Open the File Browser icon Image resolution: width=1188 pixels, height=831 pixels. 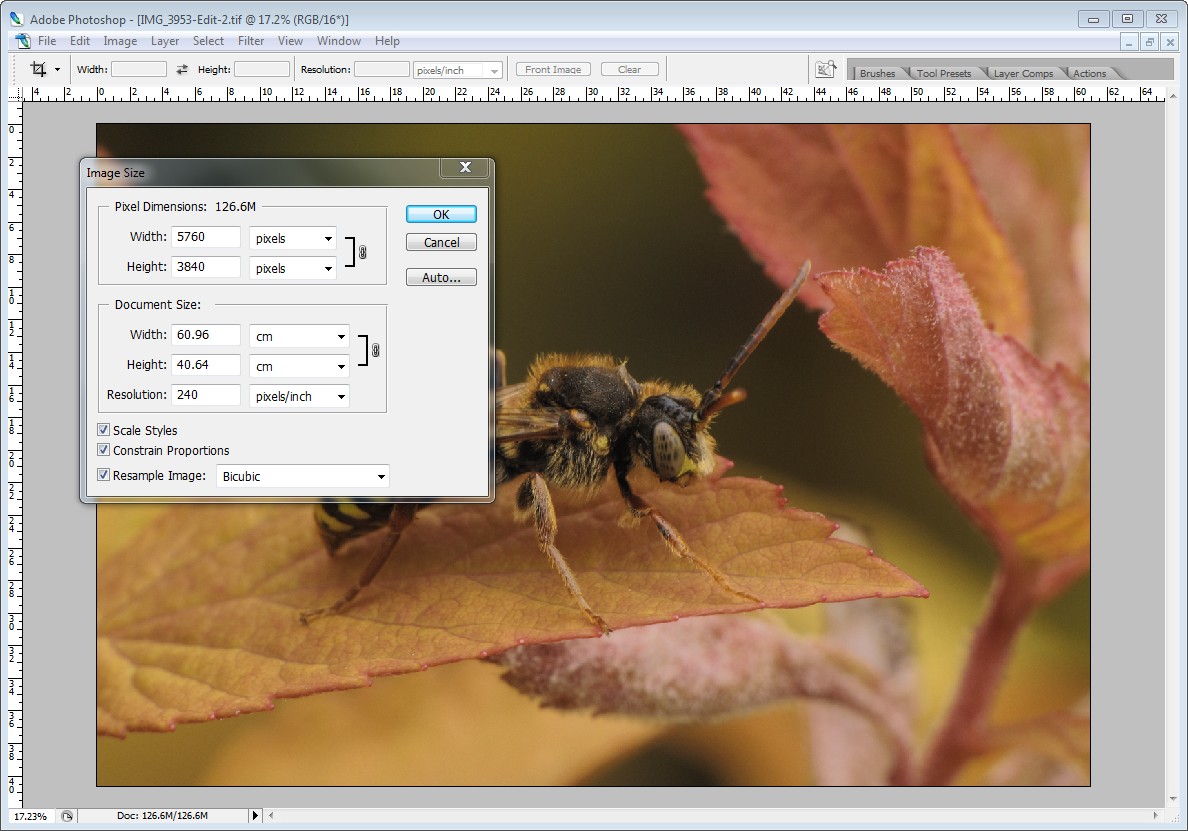pyautogui.click(x=825, y=69)
